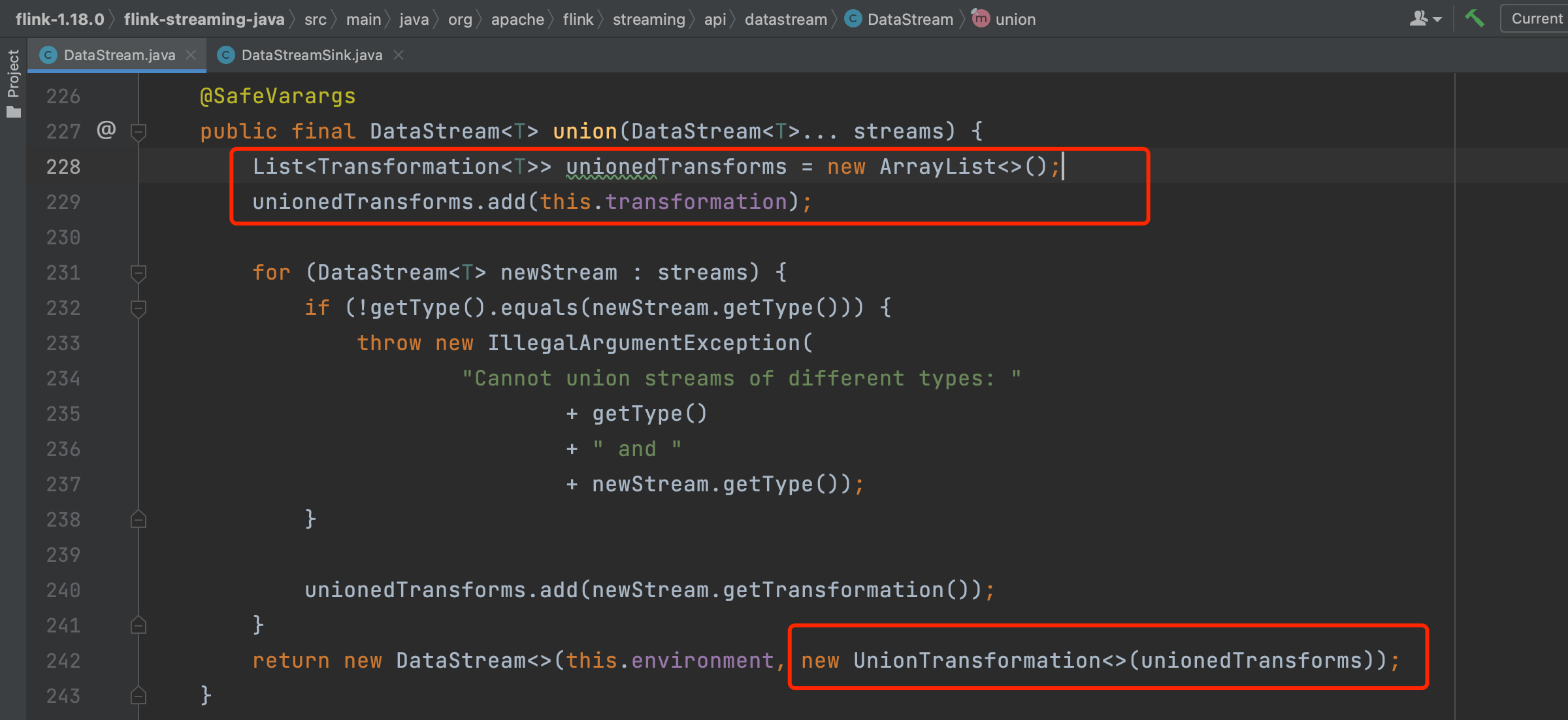Switch to the DataStreamSink.java tab
The width and height of the screenshot is (1568, 720).
click(x=311, y=56)
